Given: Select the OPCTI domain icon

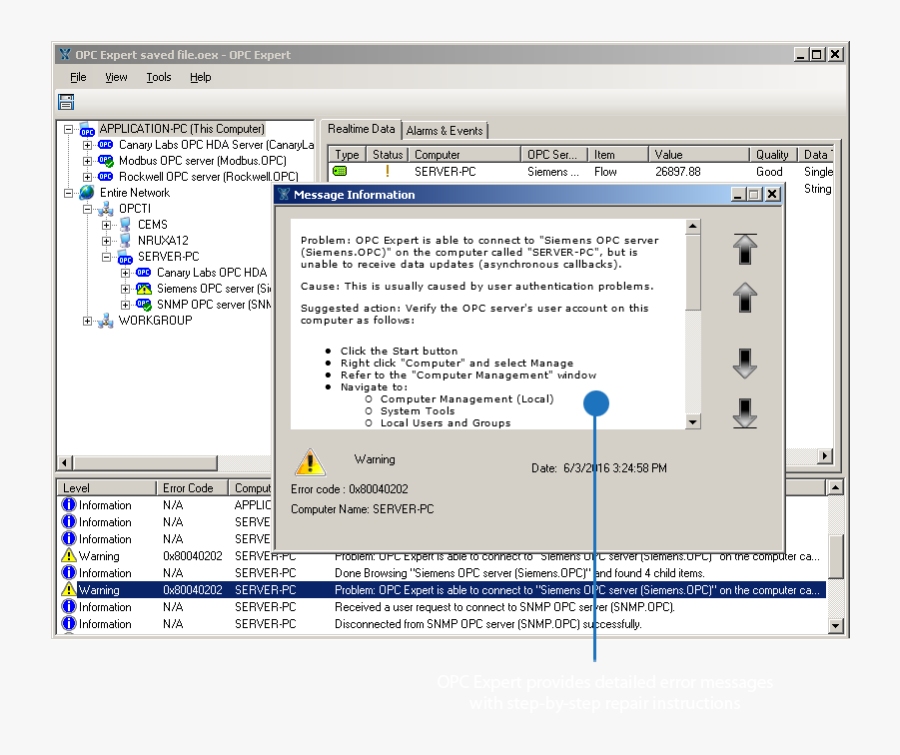Looking at the screenshot, I should [105, 208].
